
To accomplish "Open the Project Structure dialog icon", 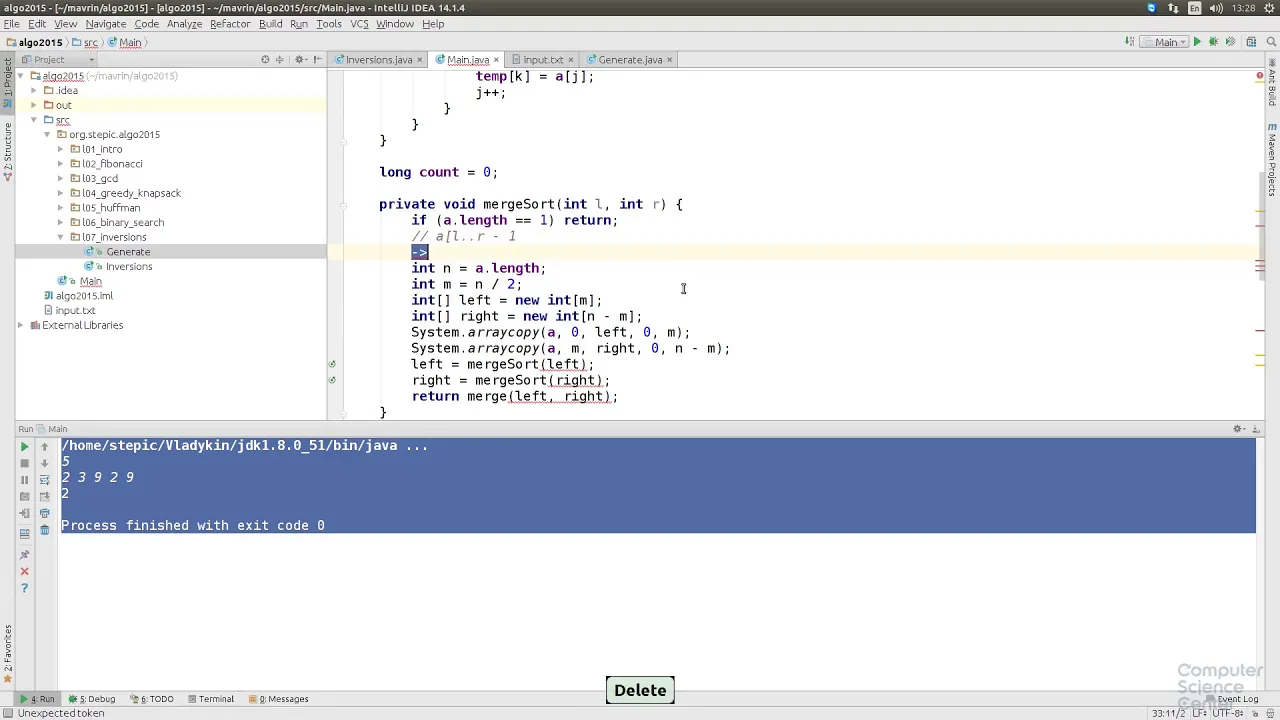I will click(1251, 42).
